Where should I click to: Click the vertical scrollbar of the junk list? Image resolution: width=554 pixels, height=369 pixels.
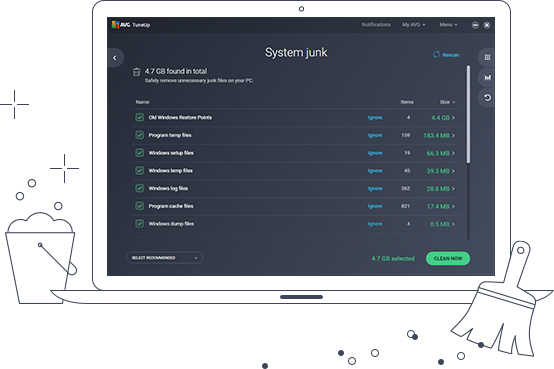tap(468, 114)
